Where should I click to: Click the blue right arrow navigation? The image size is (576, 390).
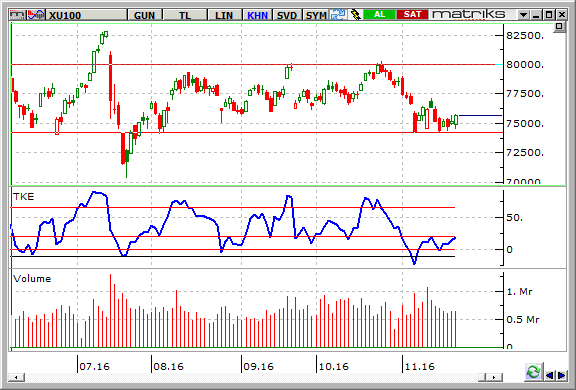pyautogui.click(x=562, y=375)
